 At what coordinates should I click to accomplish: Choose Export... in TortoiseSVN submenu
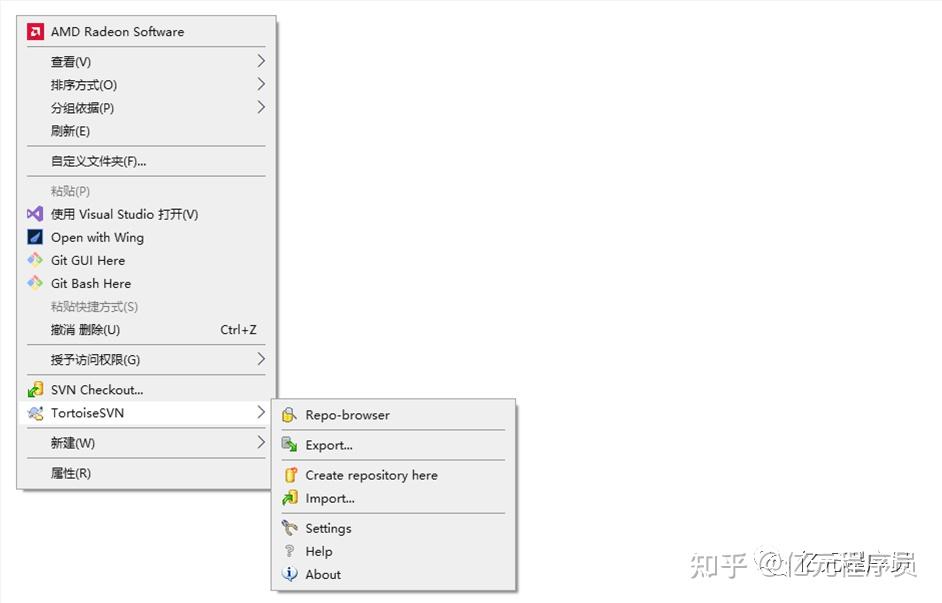[x=394, y=445]
